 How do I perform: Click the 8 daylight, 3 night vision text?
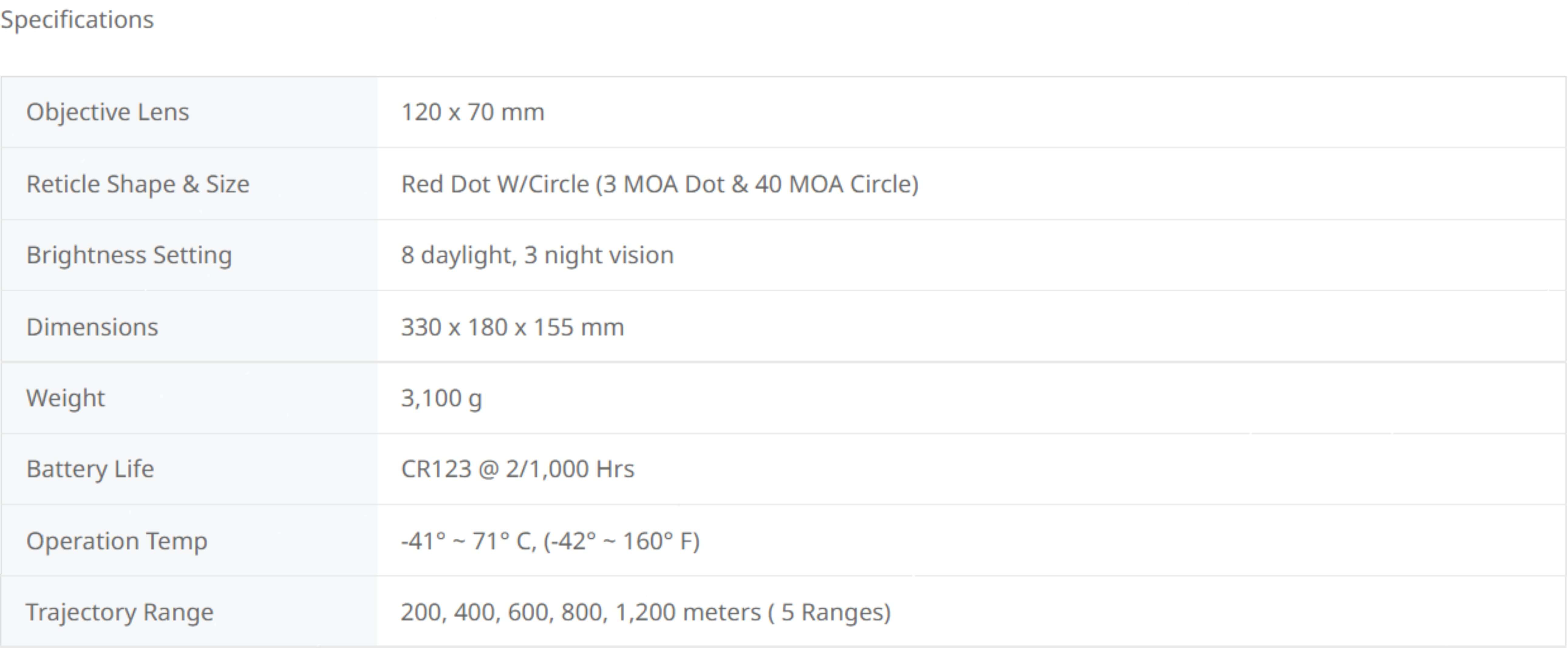[x=537, y=255]
